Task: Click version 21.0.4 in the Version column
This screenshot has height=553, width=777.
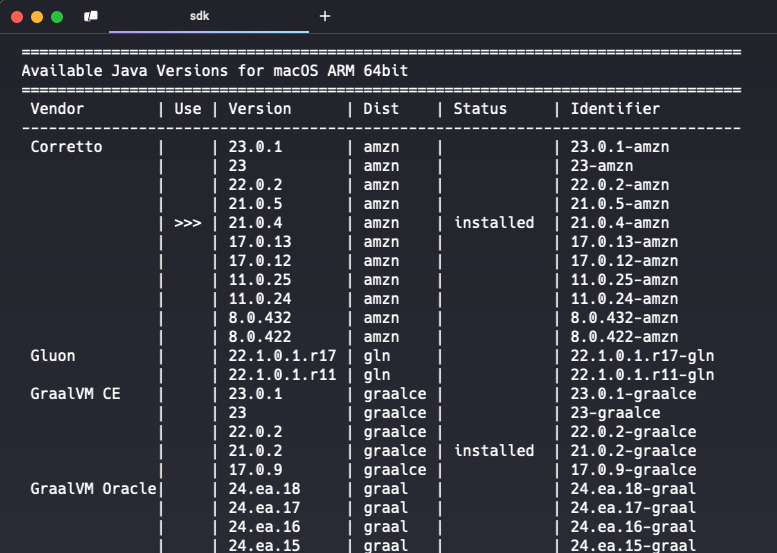Action: click(255, 222)
